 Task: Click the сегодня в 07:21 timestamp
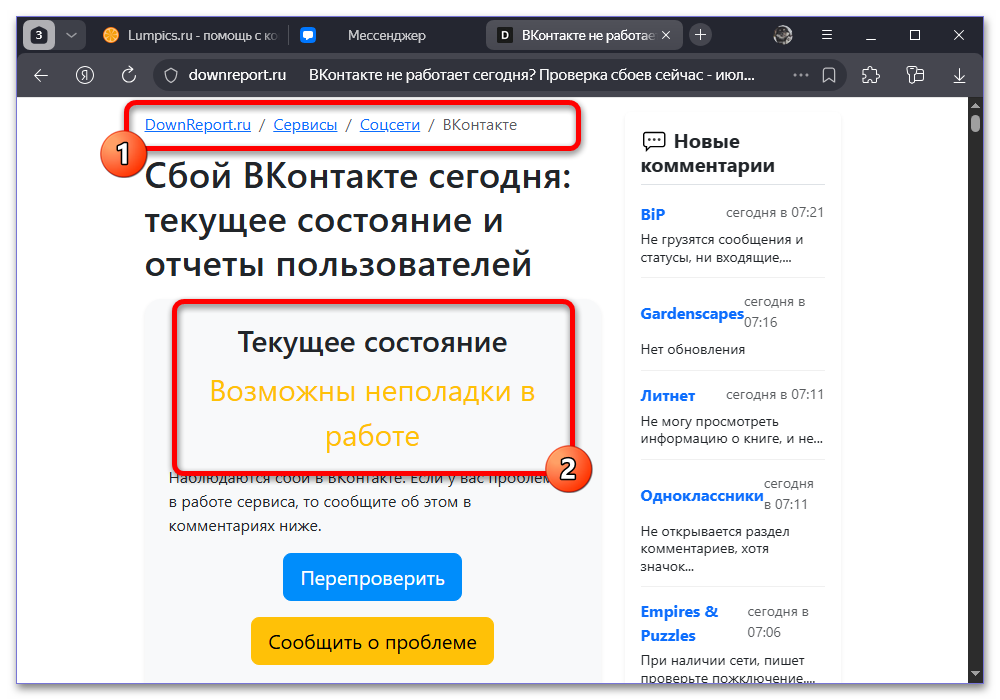pos(775,212)
